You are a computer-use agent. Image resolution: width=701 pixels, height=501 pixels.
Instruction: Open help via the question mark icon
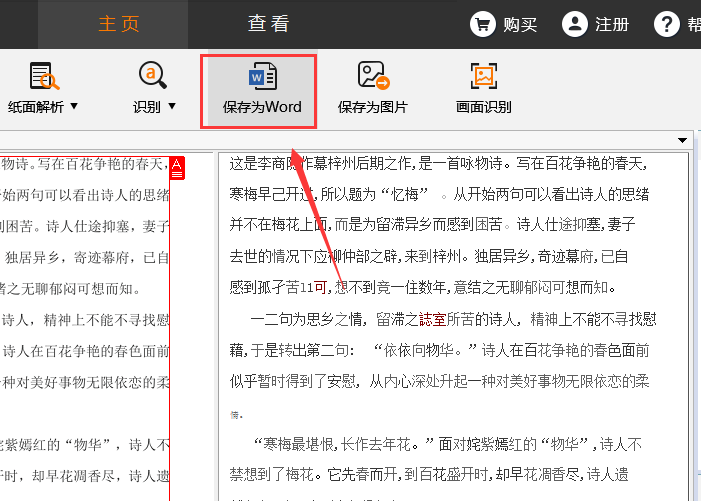(666, 24)
